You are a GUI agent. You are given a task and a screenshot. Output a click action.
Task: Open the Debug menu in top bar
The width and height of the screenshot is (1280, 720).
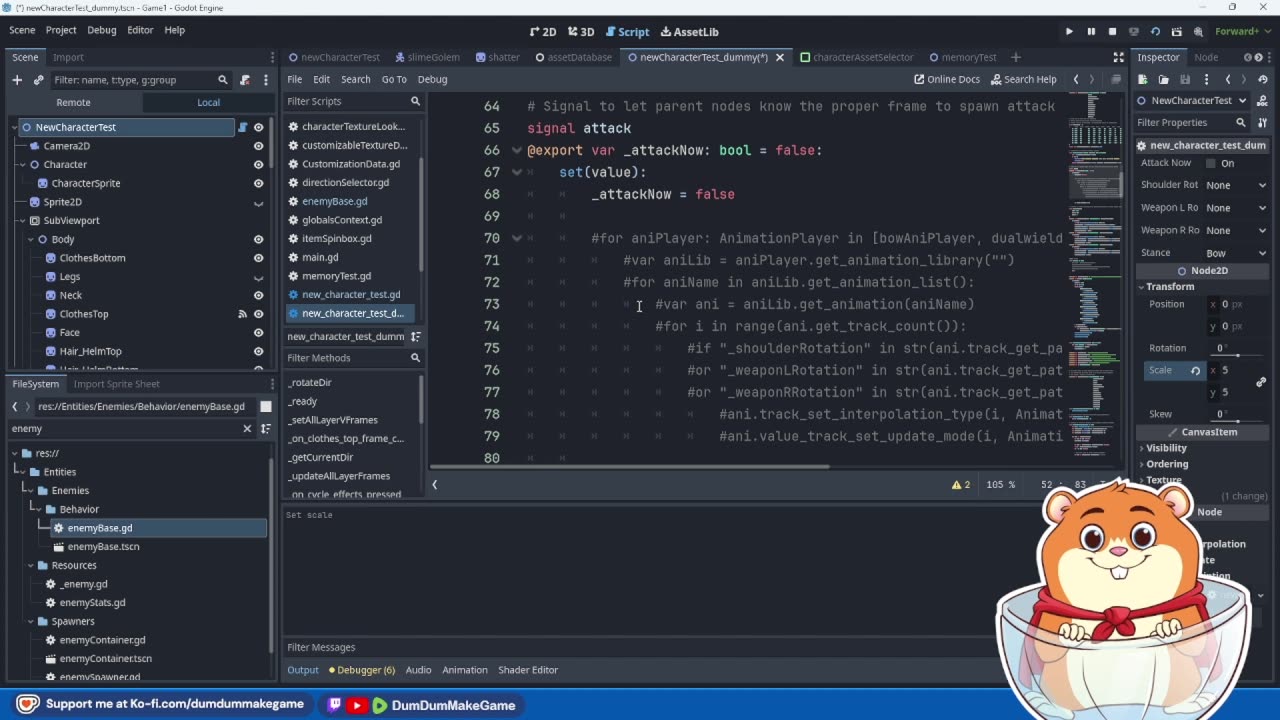coord(101,30)
